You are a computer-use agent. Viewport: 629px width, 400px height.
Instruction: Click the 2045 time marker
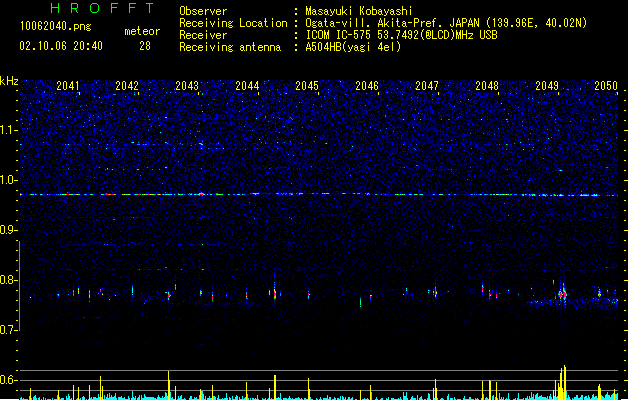pos(307,86)
